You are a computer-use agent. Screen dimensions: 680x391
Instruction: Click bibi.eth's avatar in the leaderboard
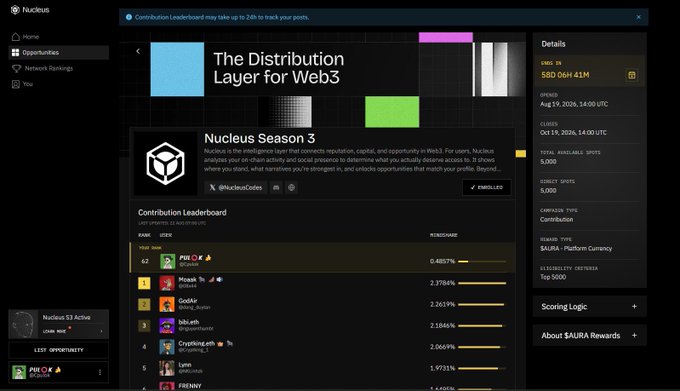point(167,326)
